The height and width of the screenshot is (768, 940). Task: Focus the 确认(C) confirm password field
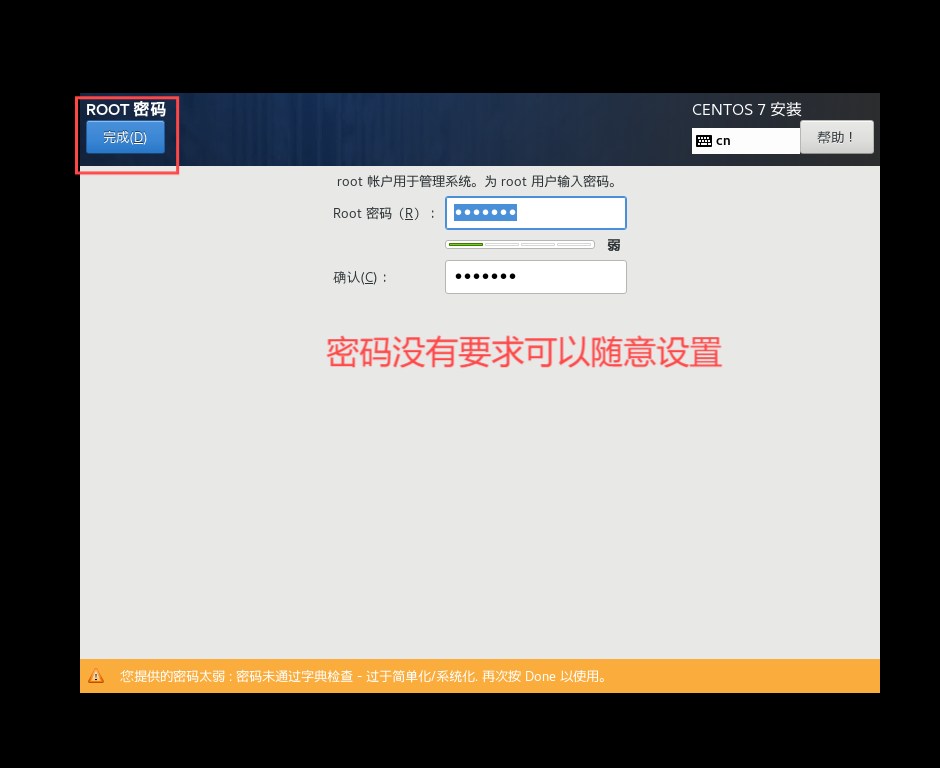(535, 277)
